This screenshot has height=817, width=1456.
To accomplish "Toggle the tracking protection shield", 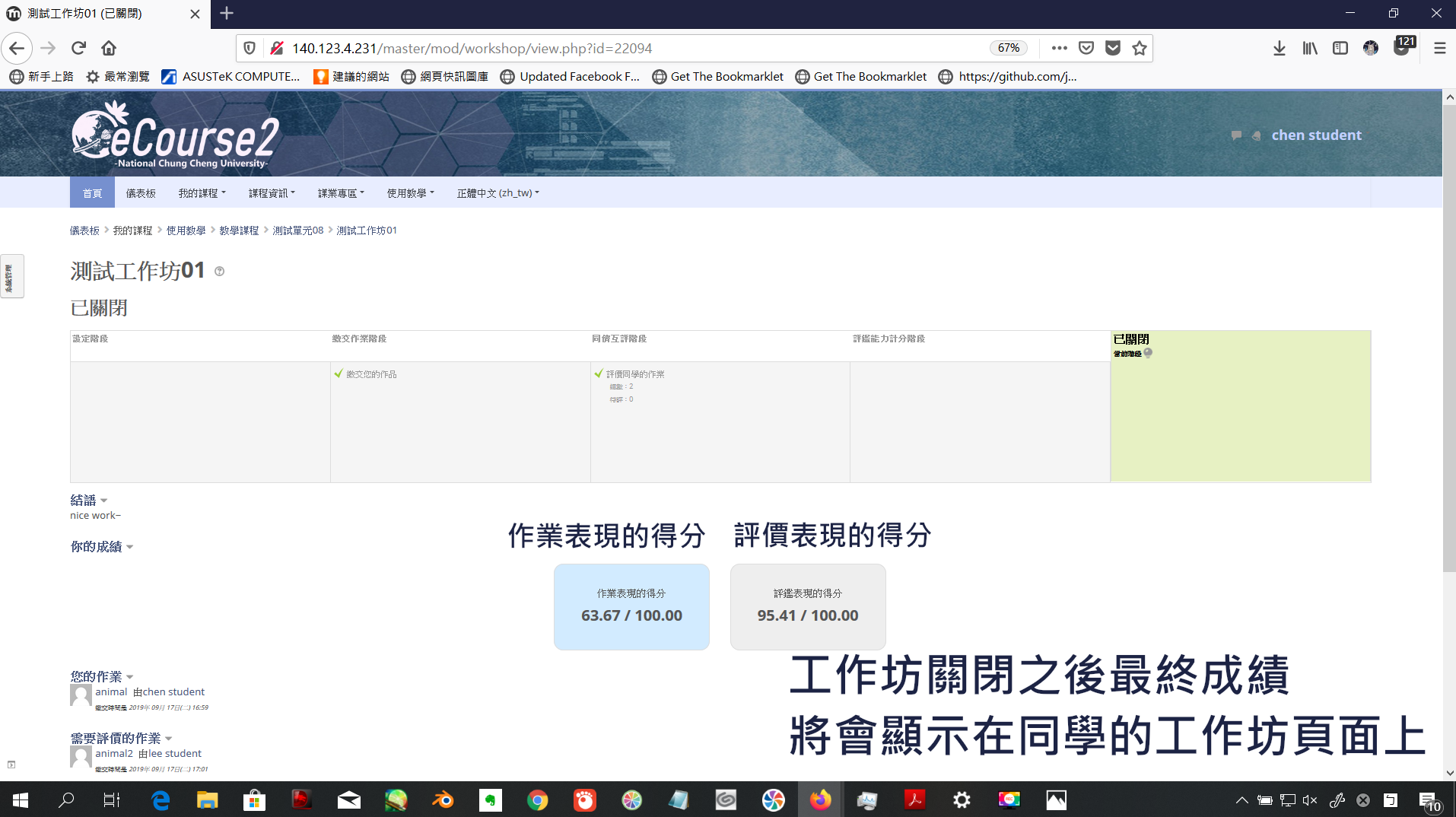I will 250,47.
